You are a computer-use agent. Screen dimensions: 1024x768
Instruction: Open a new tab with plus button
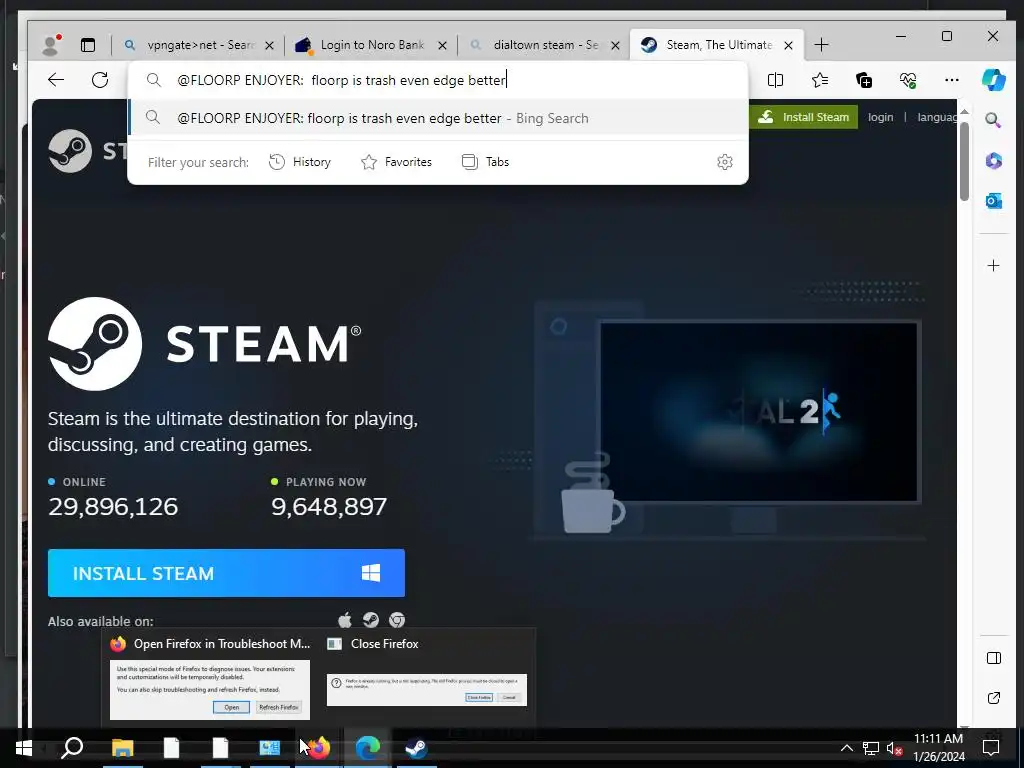coord(821,45)
